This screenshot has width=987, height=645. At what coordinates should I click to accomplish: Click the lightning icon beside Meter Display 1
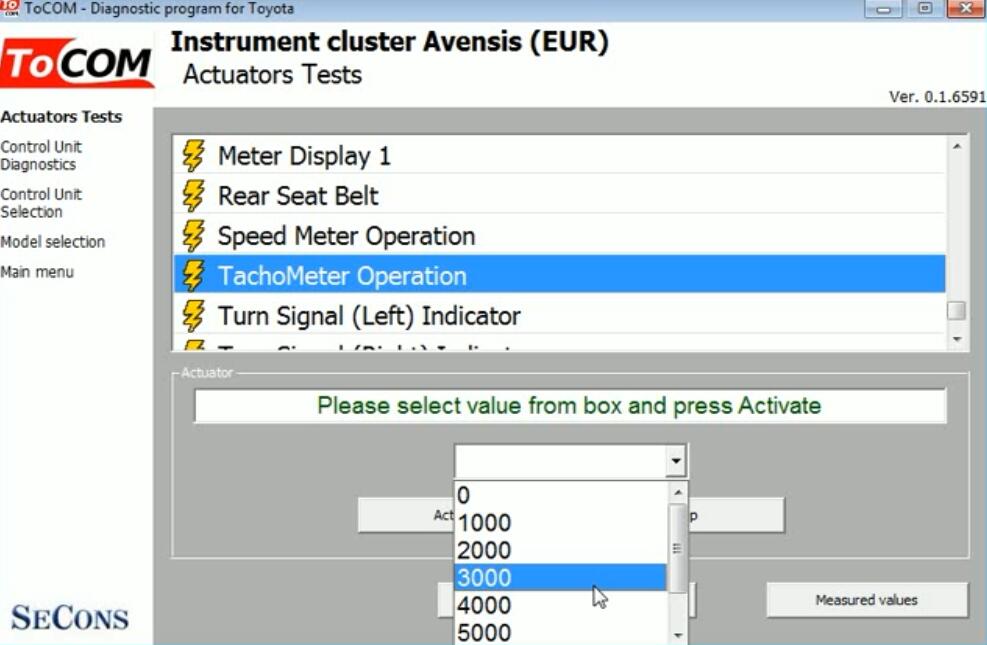(193, 156)
